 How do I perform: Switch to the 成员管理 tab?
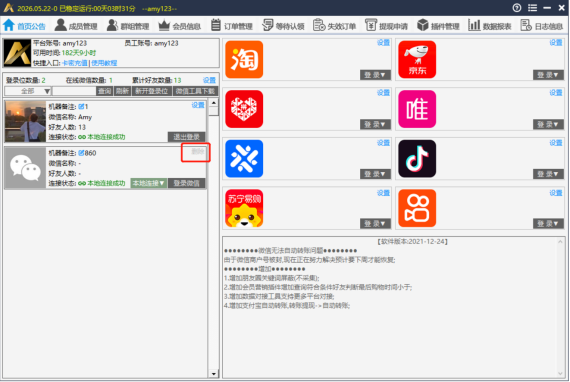click(x=76, y=25)
